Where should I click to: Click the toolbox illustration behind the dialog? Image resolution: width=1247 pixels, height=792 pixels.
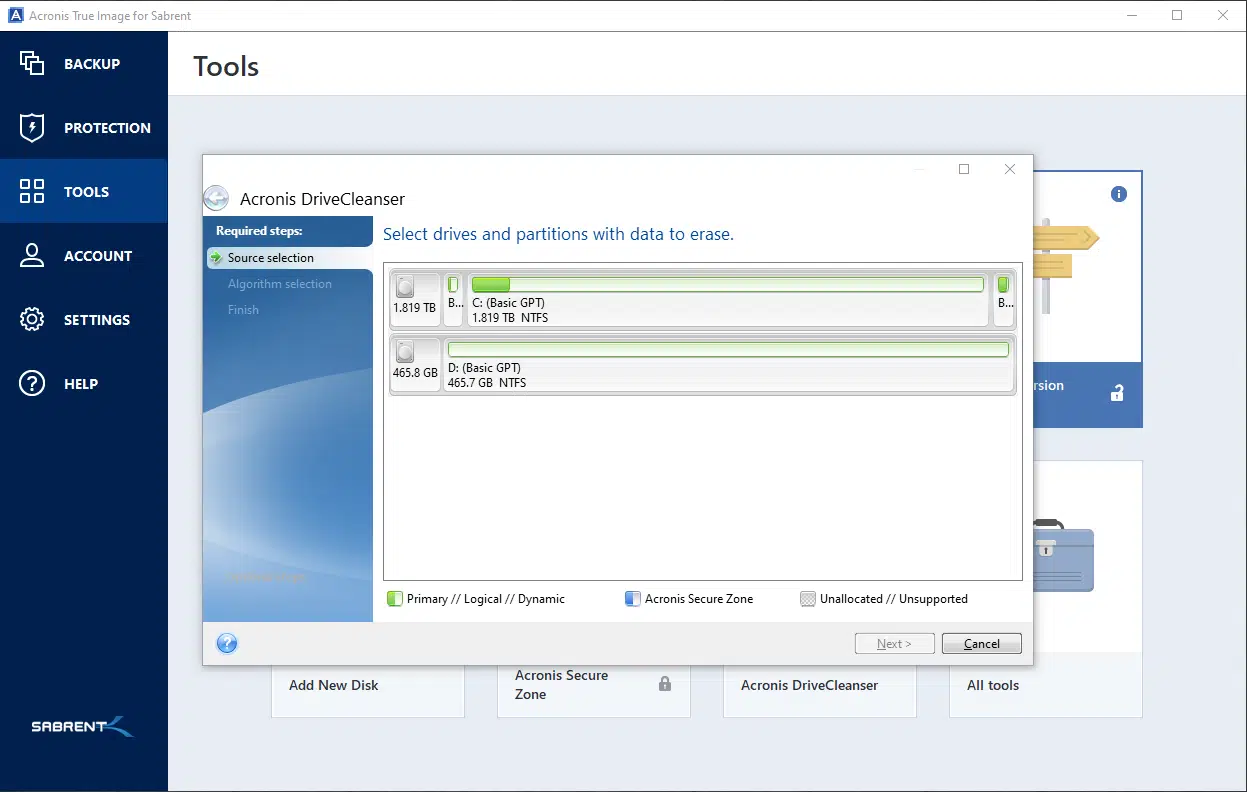1064,555
